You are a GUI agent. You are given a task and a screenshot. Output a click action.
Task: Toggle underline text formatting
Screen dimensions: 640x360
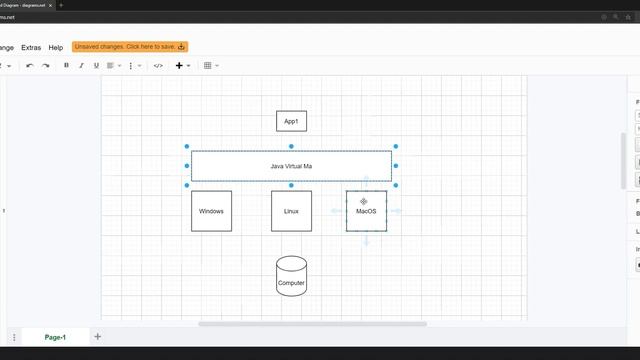[x=96, y=65]
